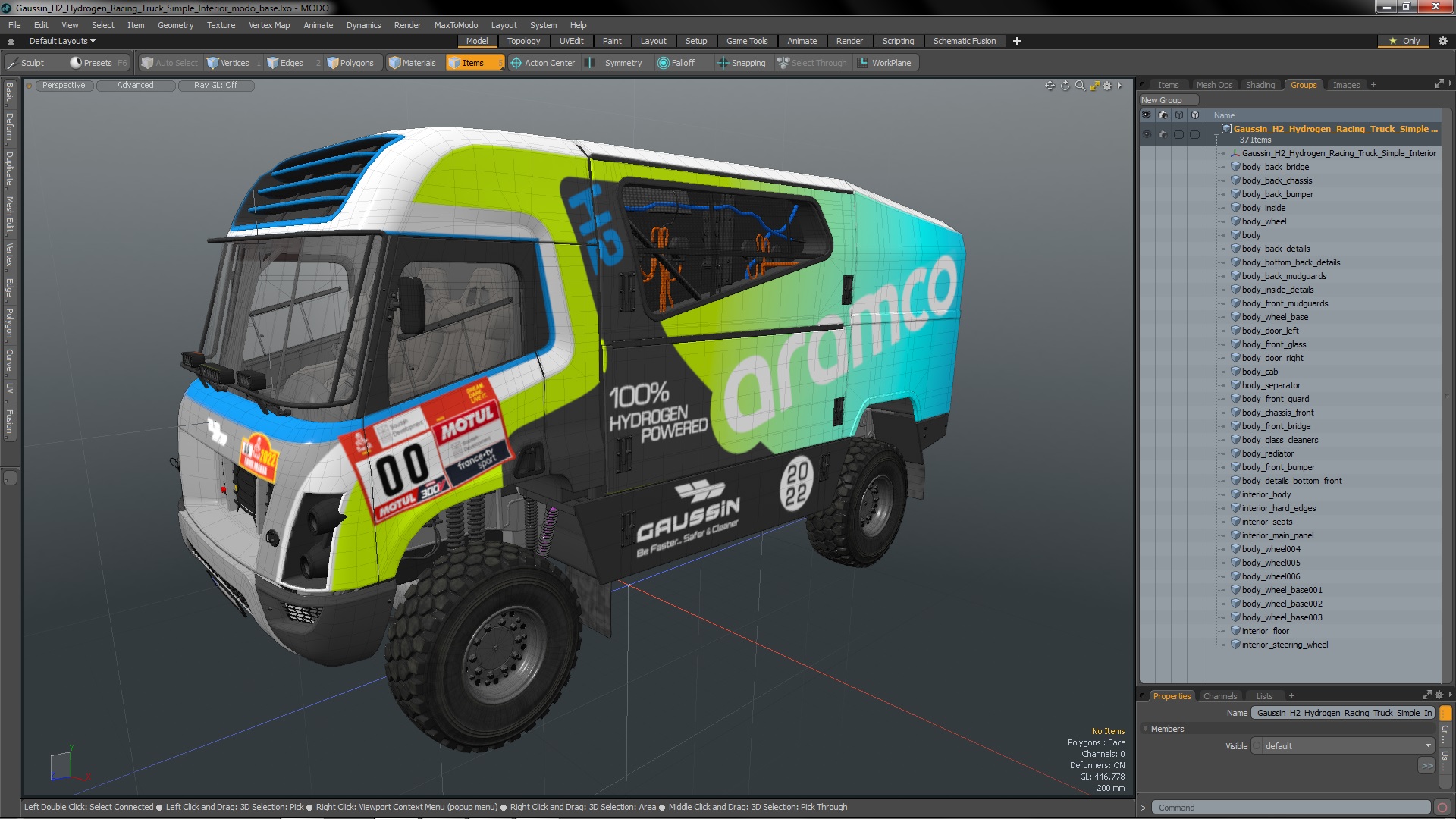This screenshot has height=819, width=1456.
Task: Click the viewport maximize arrows icon
Action: coord(1094,86)
